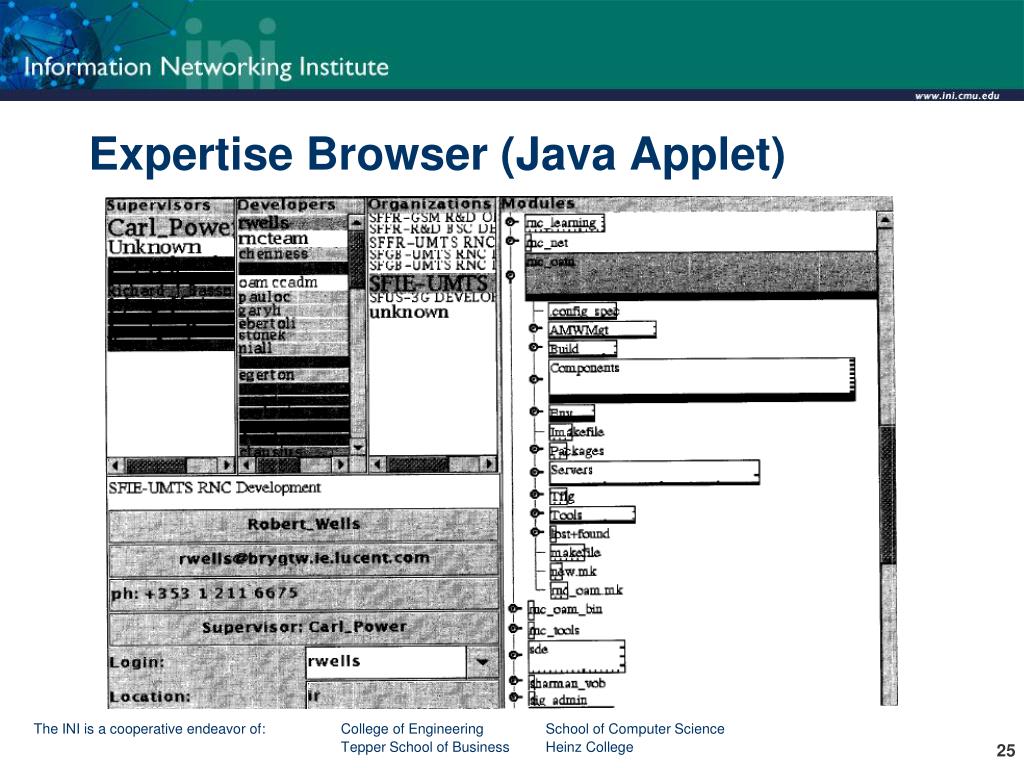Click the www.ini.cmu.edu address
The image size is (1024, 768).
click(957, 95)
